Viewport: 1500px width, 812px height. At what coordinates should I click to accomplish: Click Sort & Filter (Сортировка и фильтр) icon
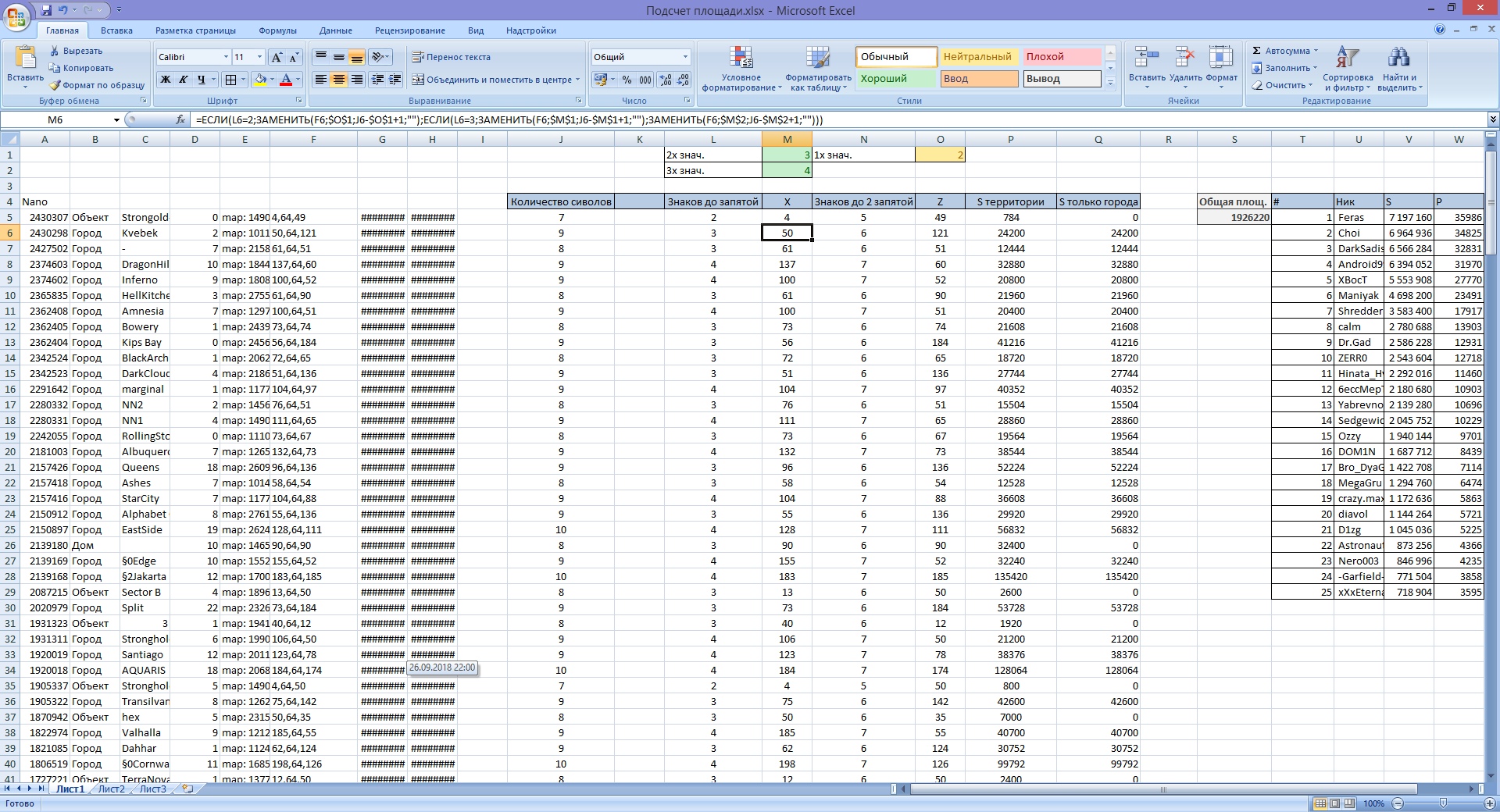click(x=1348, y=59)
